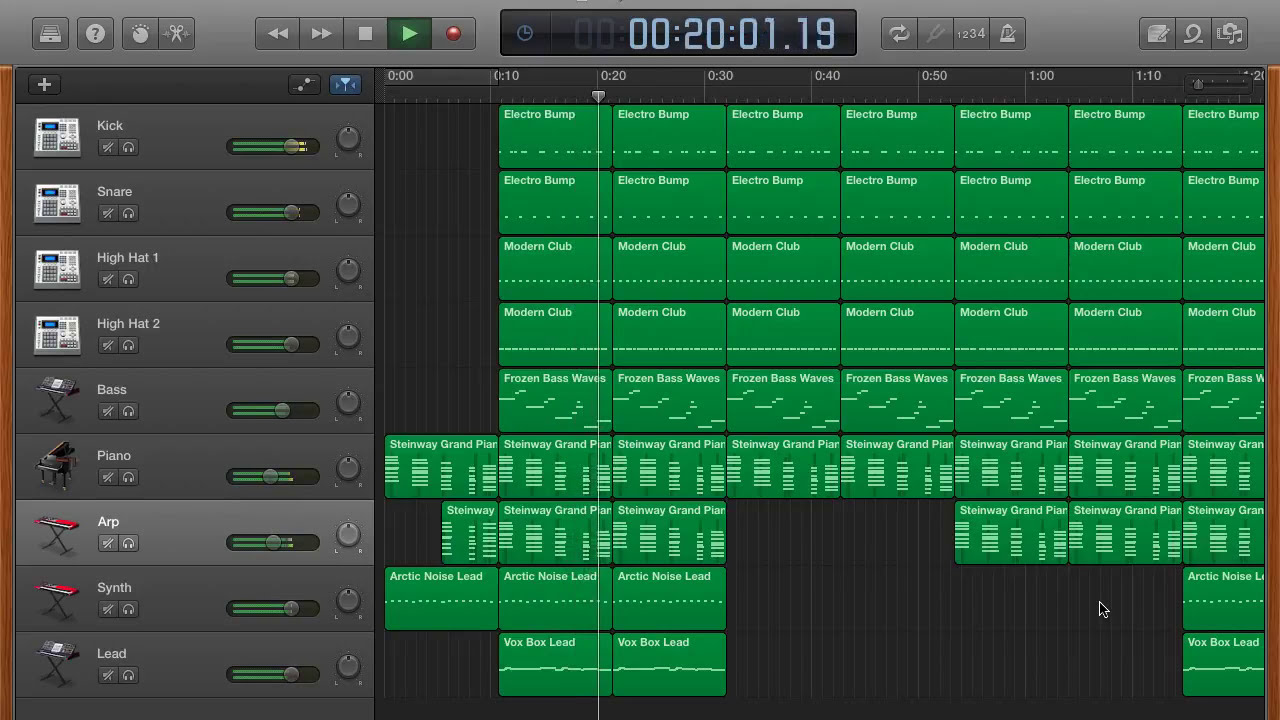Click the Fast Forward button
The image size is (1280, 720).
click(x=321, y=34)
